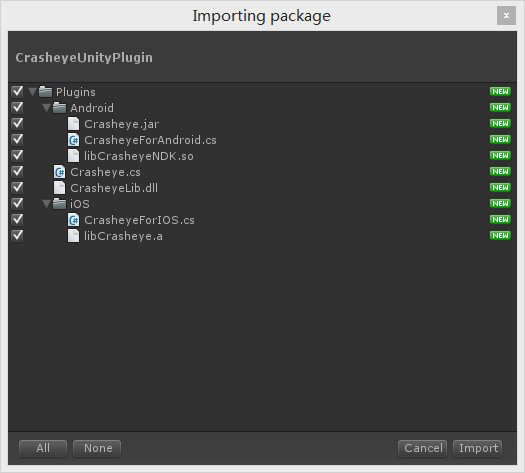Select the Crasheye.cs file name
The image size is (525, 473).
[105, 172]
